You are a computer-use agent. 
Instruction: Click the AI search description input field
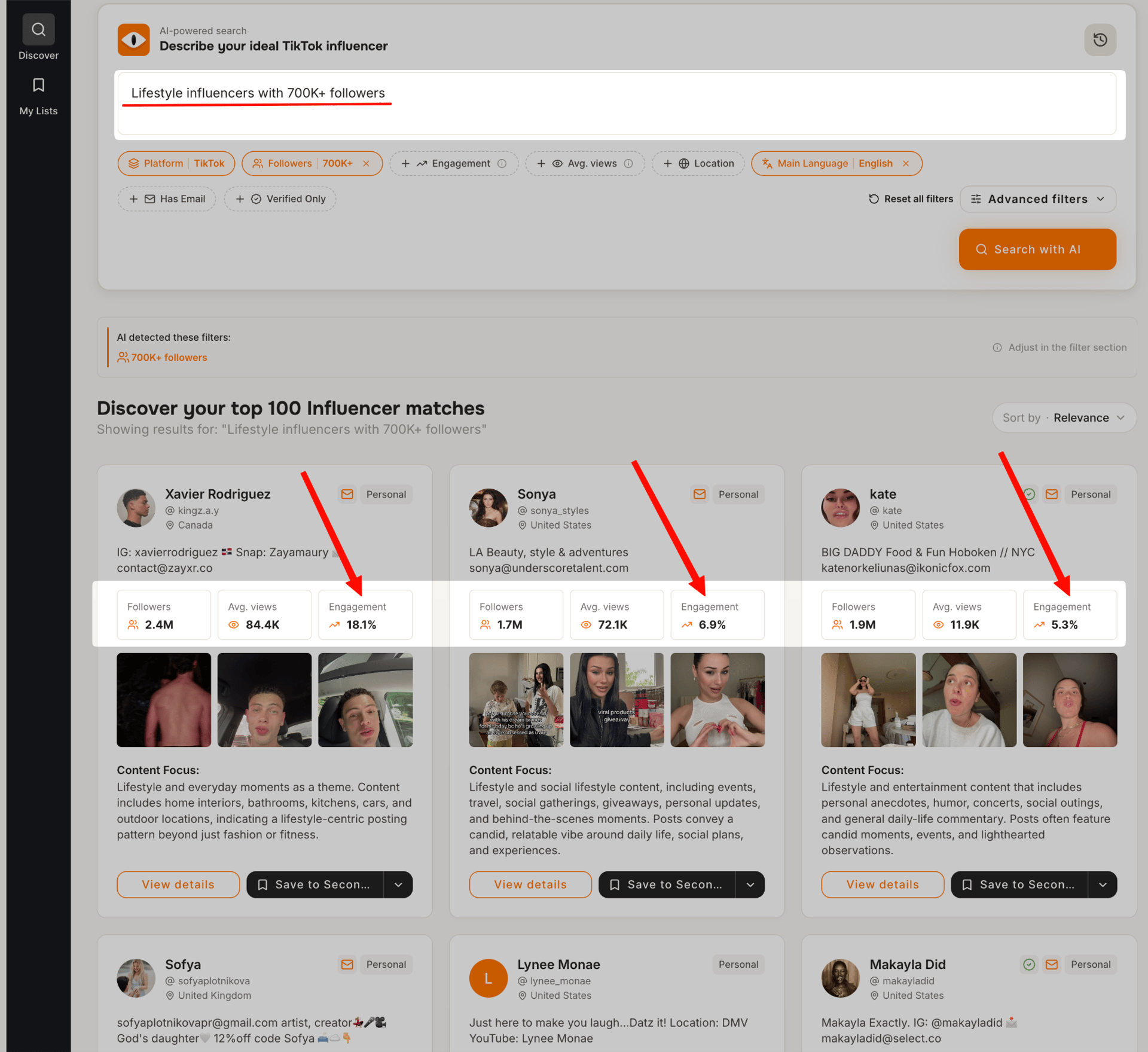616,103
